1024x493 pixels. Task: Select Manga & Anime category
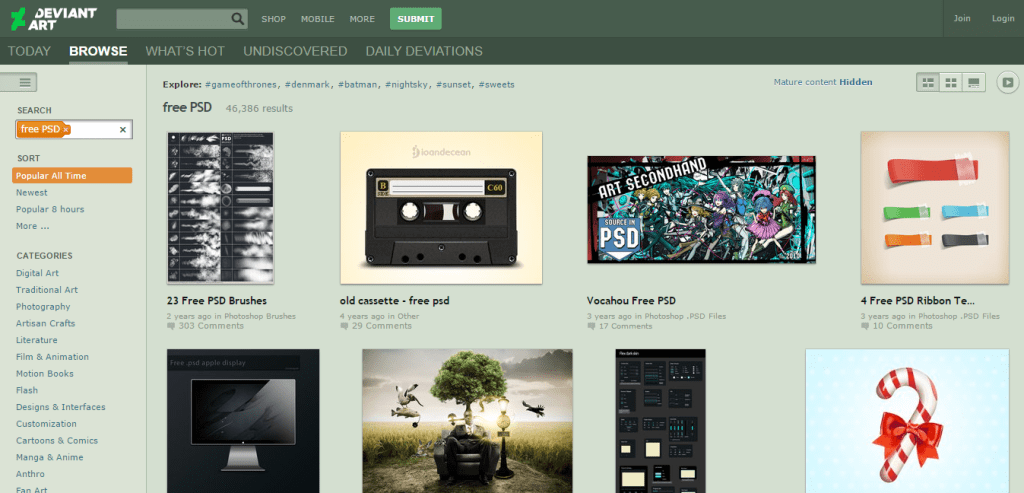click(x=50, y=458)
